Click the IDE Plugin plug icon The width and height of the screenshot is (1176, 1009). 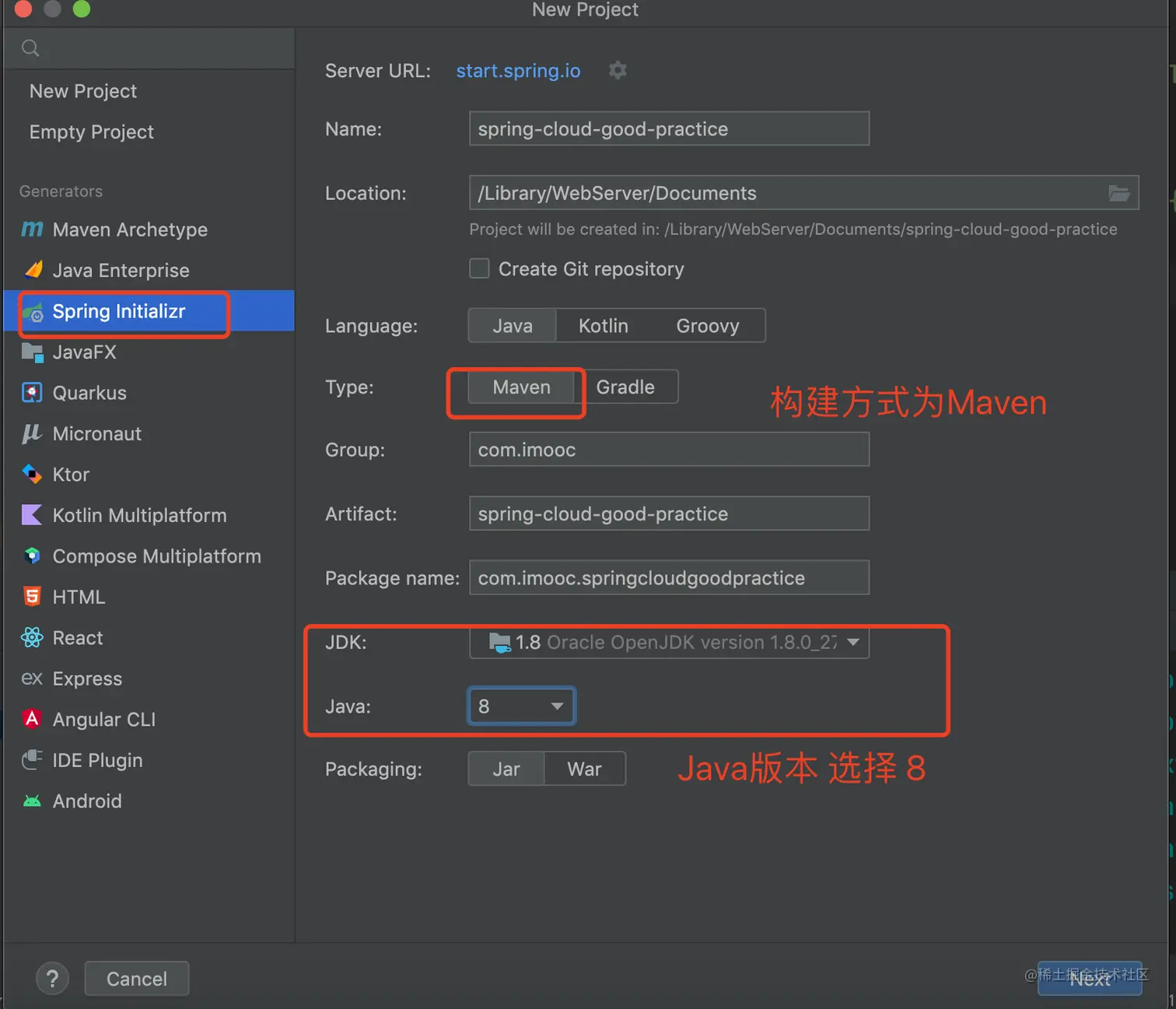click(x=32, y=760)
